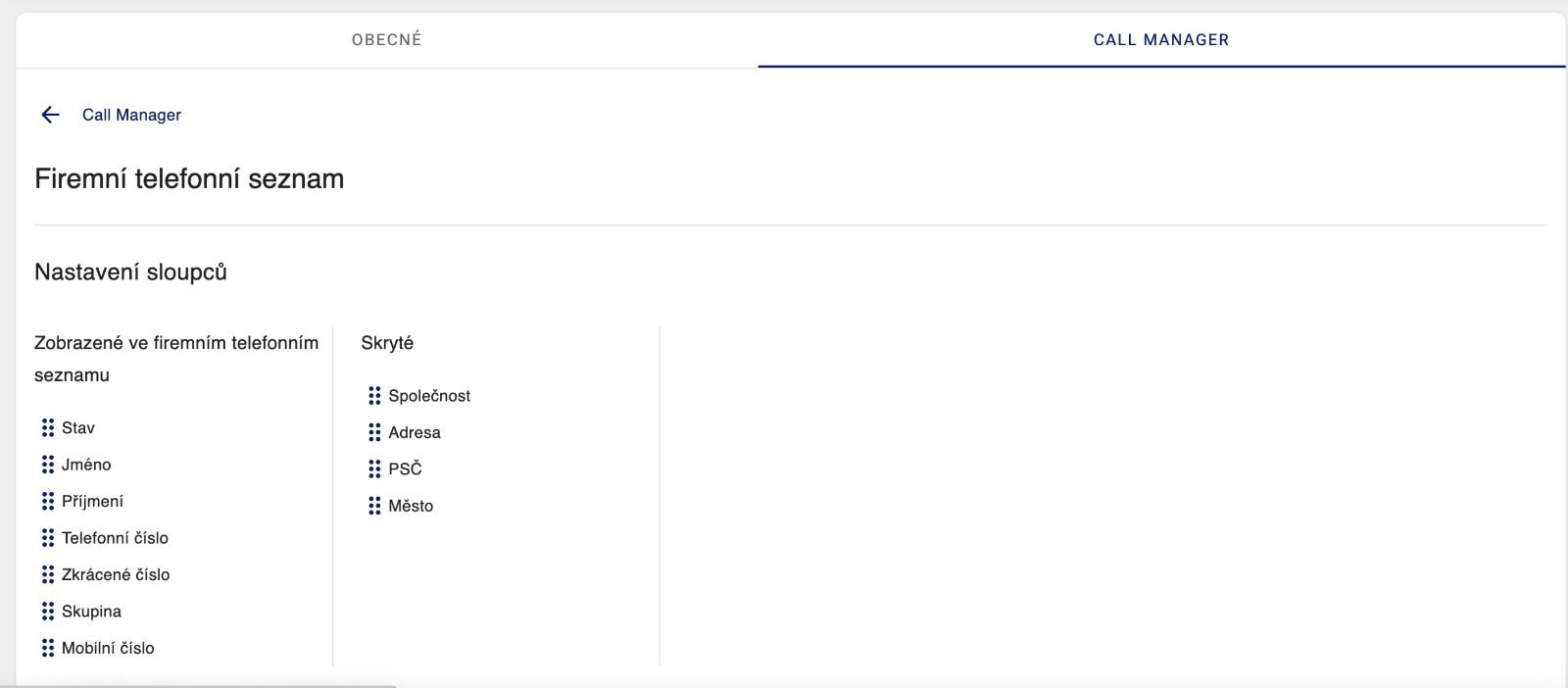Image resolution: width=1568 pixels, height=688 pixels.
Task: Switch to the Obecné tab
Action: 386,40
